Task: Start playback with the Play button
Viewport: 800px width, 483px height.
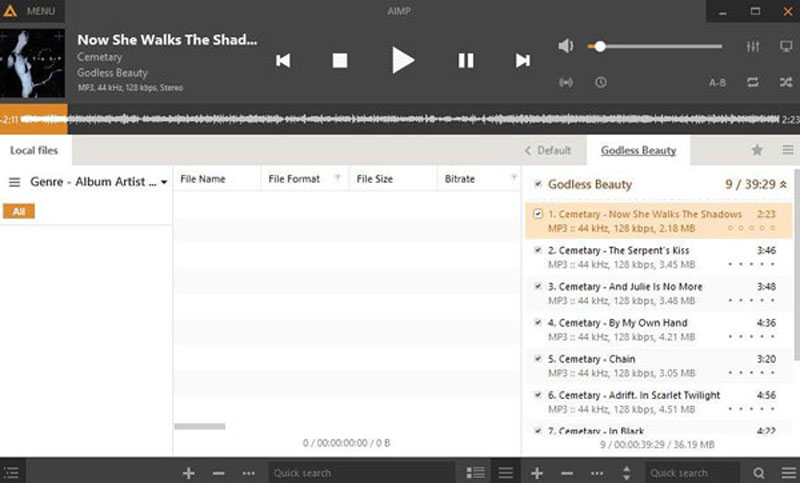Action: point(403,60)
